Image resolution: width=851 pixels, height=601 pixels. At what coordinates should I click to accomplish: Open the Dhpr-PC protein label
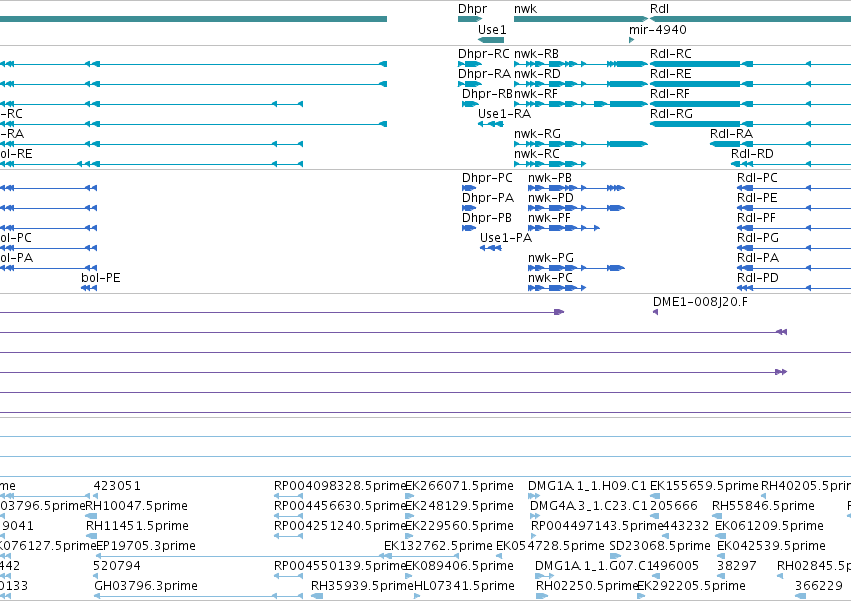(x=487, y=178)
